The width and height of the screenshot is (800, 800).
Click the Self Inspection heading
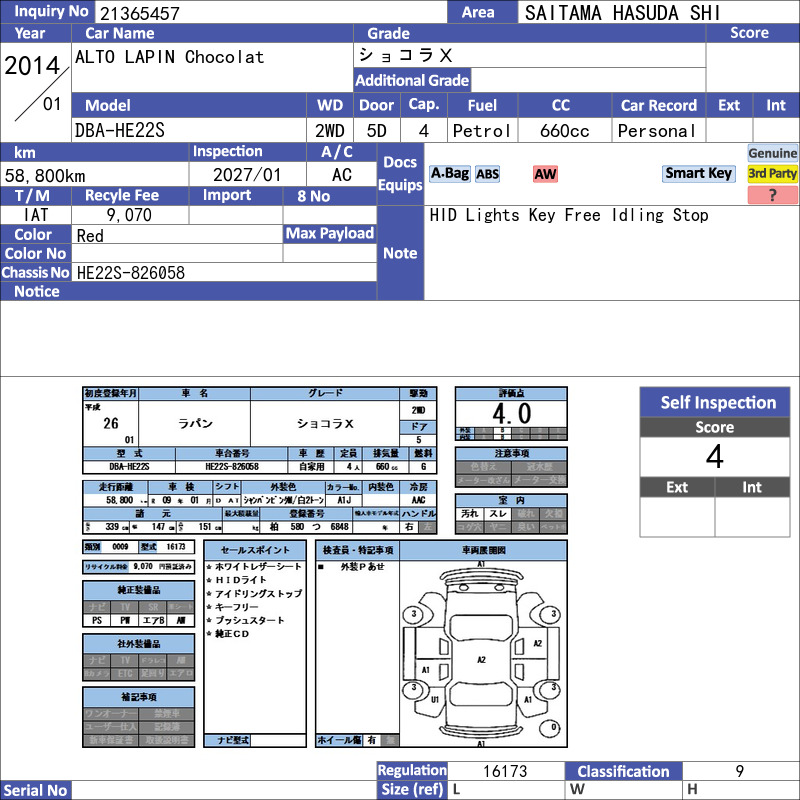(715, 403)
